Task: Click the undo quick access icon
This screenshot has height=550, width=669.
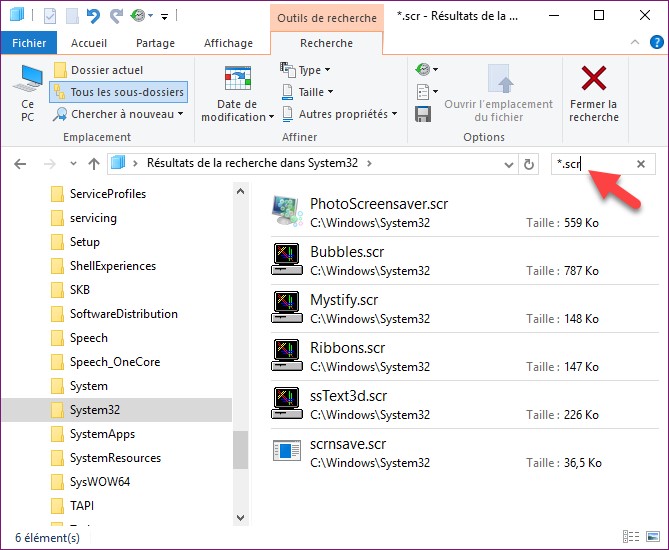Action: point(93,16)
